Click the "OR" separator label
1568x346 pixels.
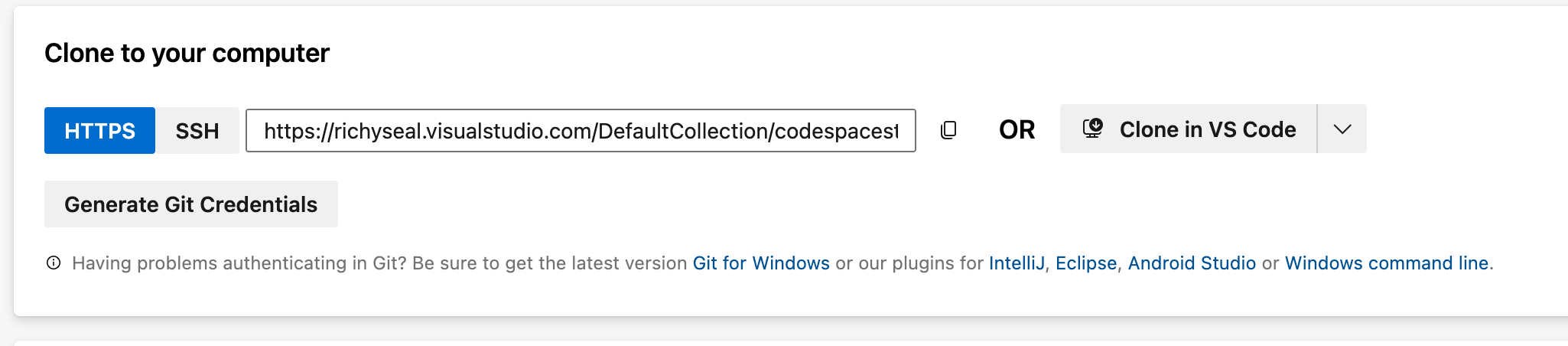1017,130
